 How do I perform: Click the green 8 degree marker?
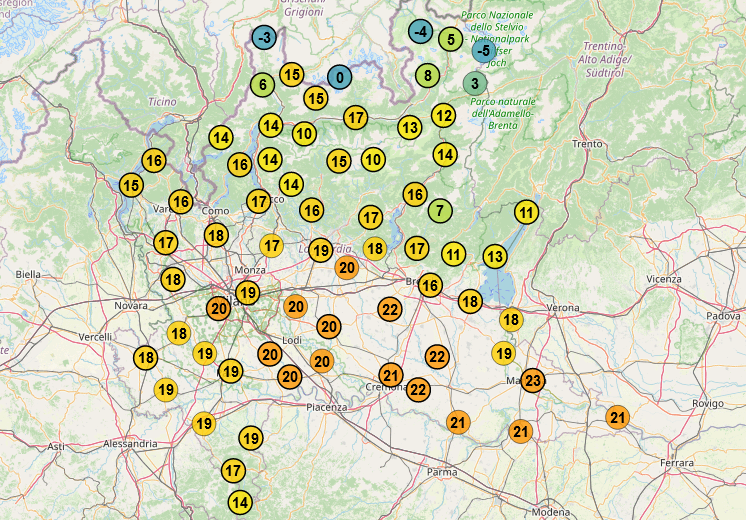428,75
